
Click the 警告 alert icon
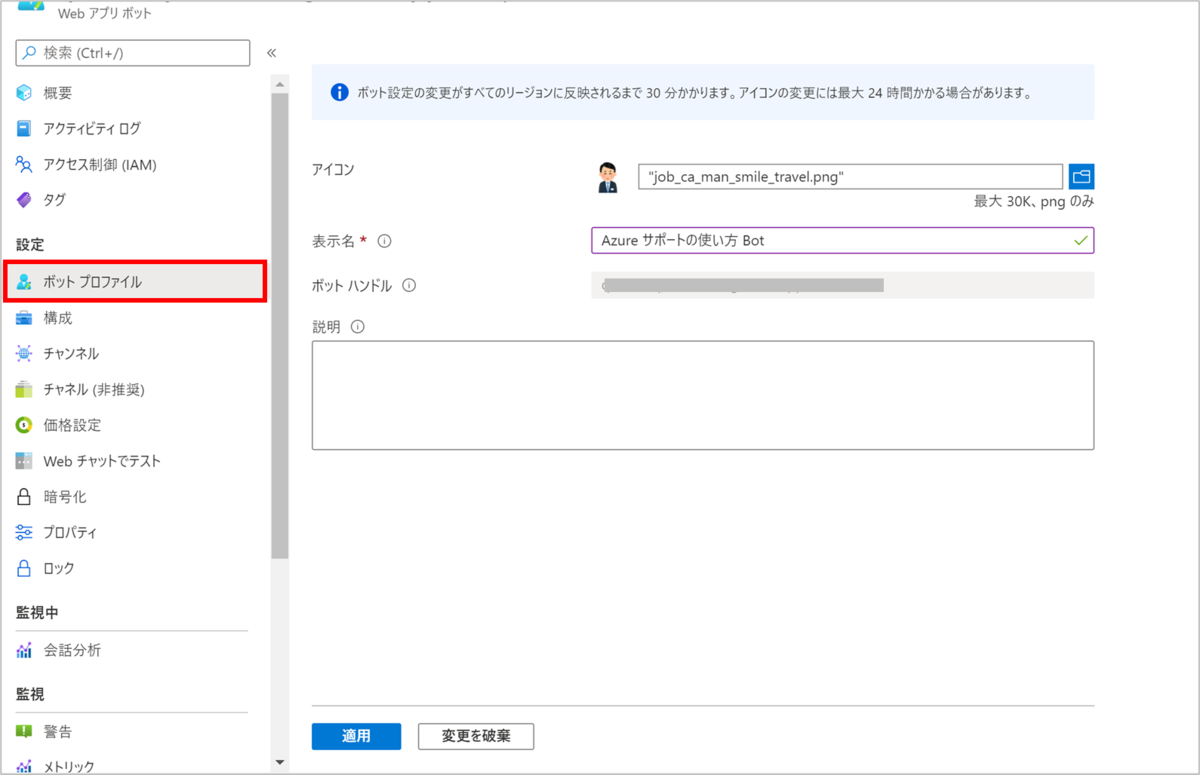click(x=24, y=732)
